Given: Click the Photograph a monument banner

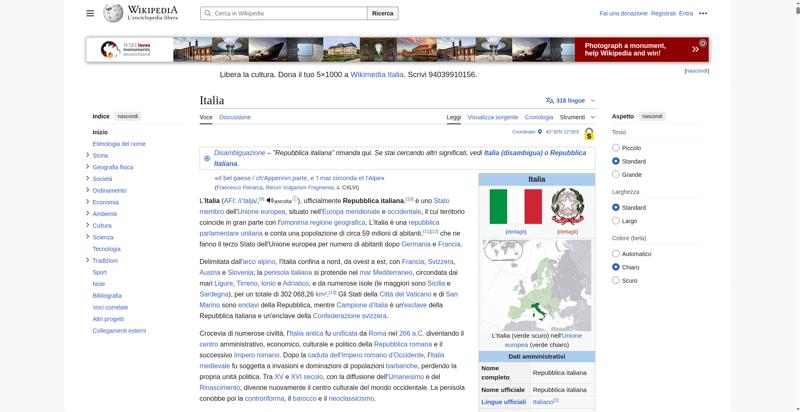Looking at the screenshot, I should tap(641, 49).
